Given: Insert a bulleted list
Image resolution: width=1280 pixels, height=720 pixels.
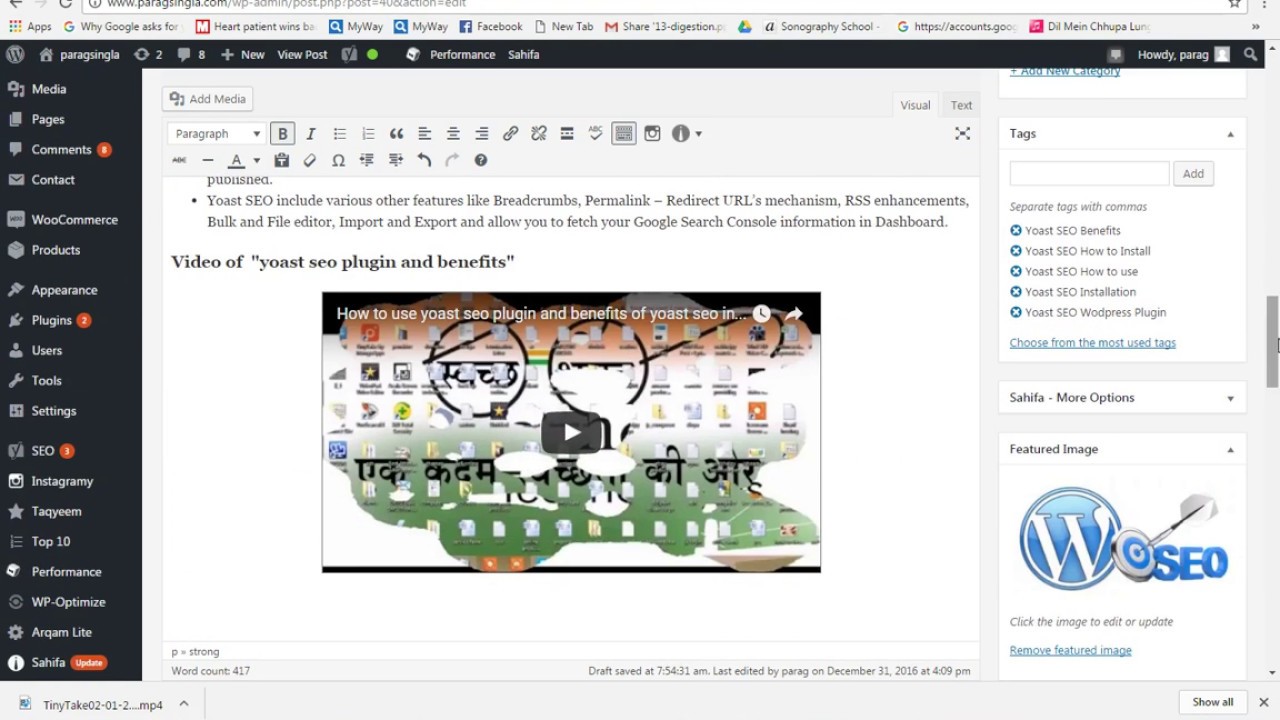Looking at the screenshot, I should 340,133.
